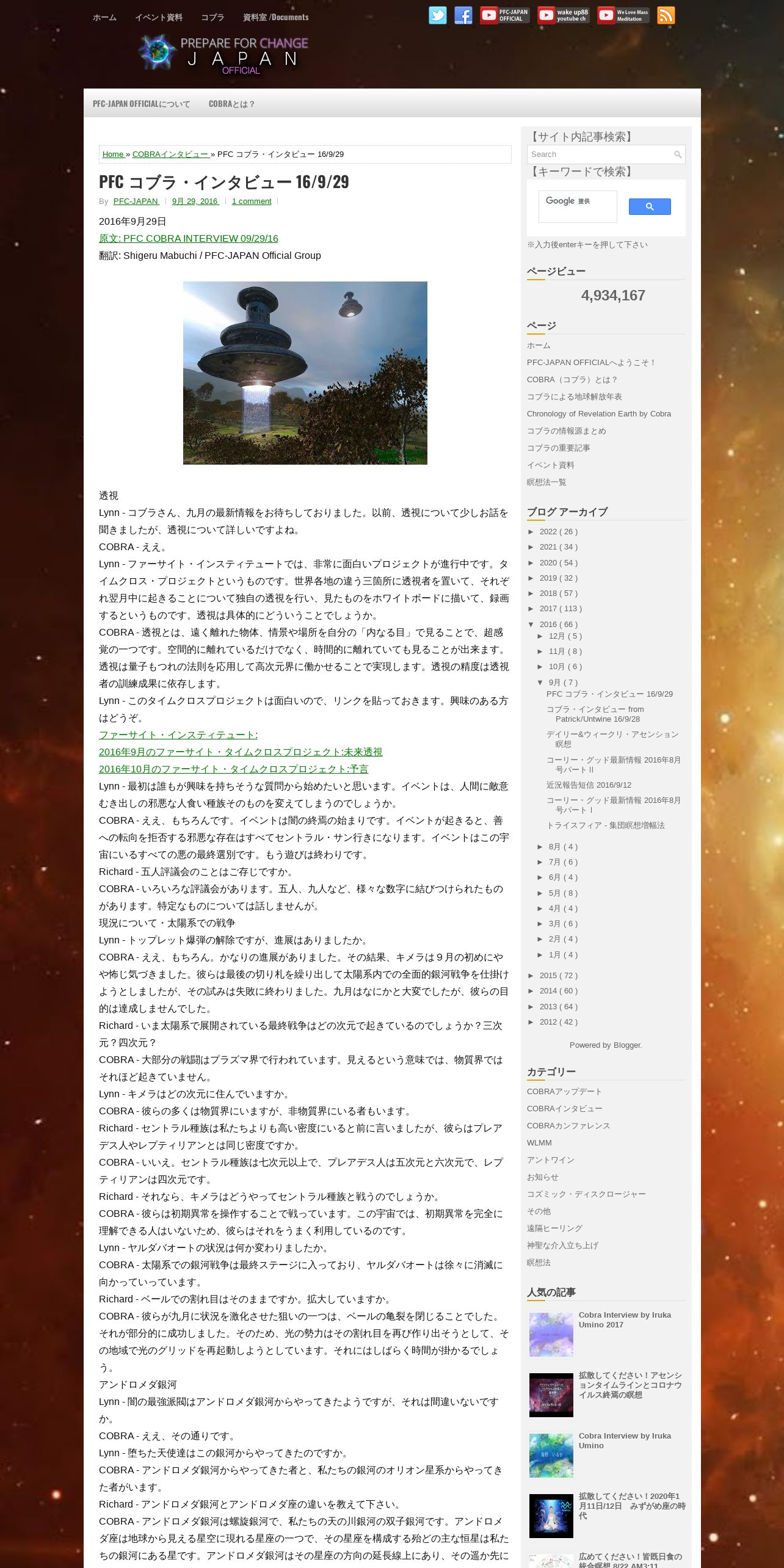Expand 2022 archive year

click(532, 532)
